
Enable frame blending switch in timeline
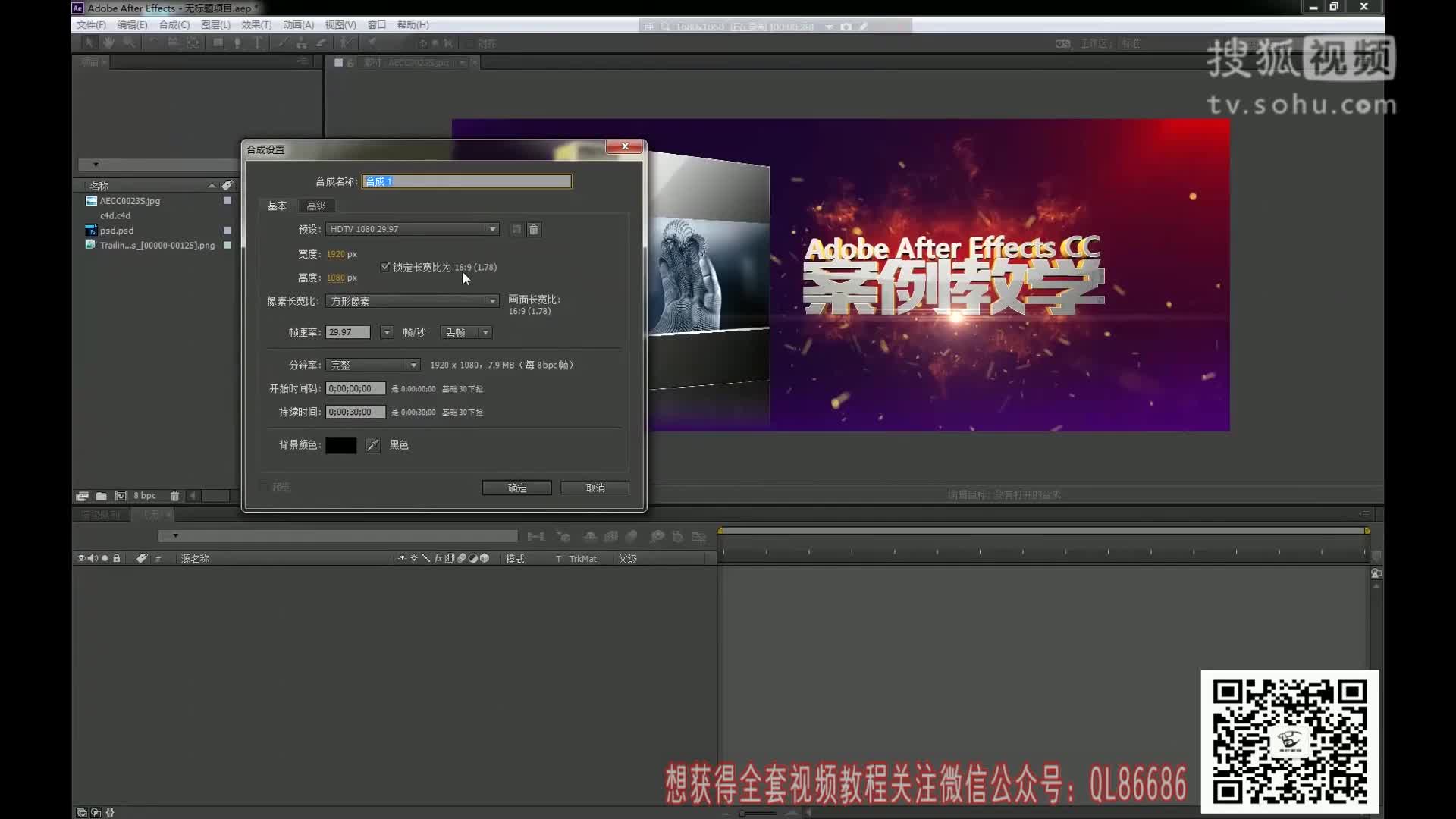(610, 536)
